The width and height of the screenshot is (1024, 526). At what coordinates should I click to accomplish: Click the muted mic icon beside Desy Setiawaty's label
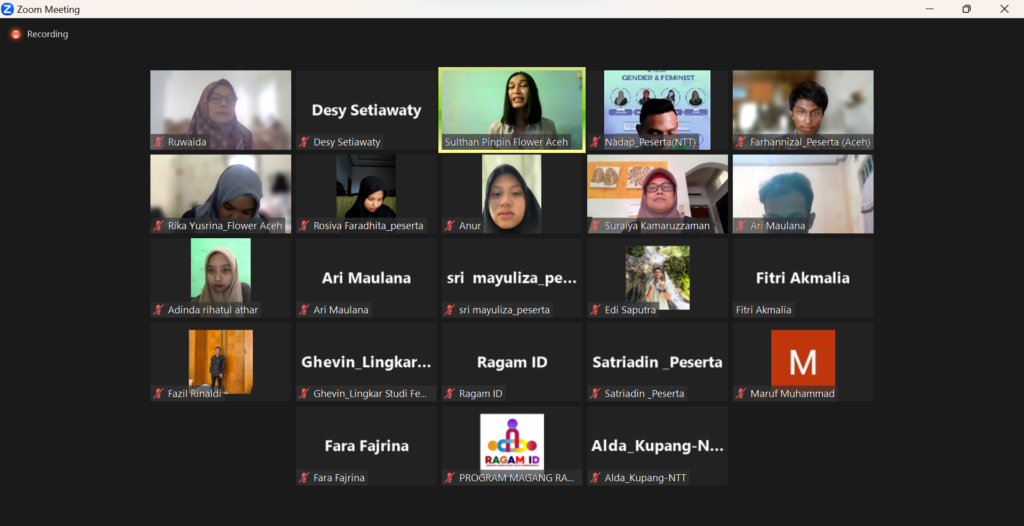[304, 142]
